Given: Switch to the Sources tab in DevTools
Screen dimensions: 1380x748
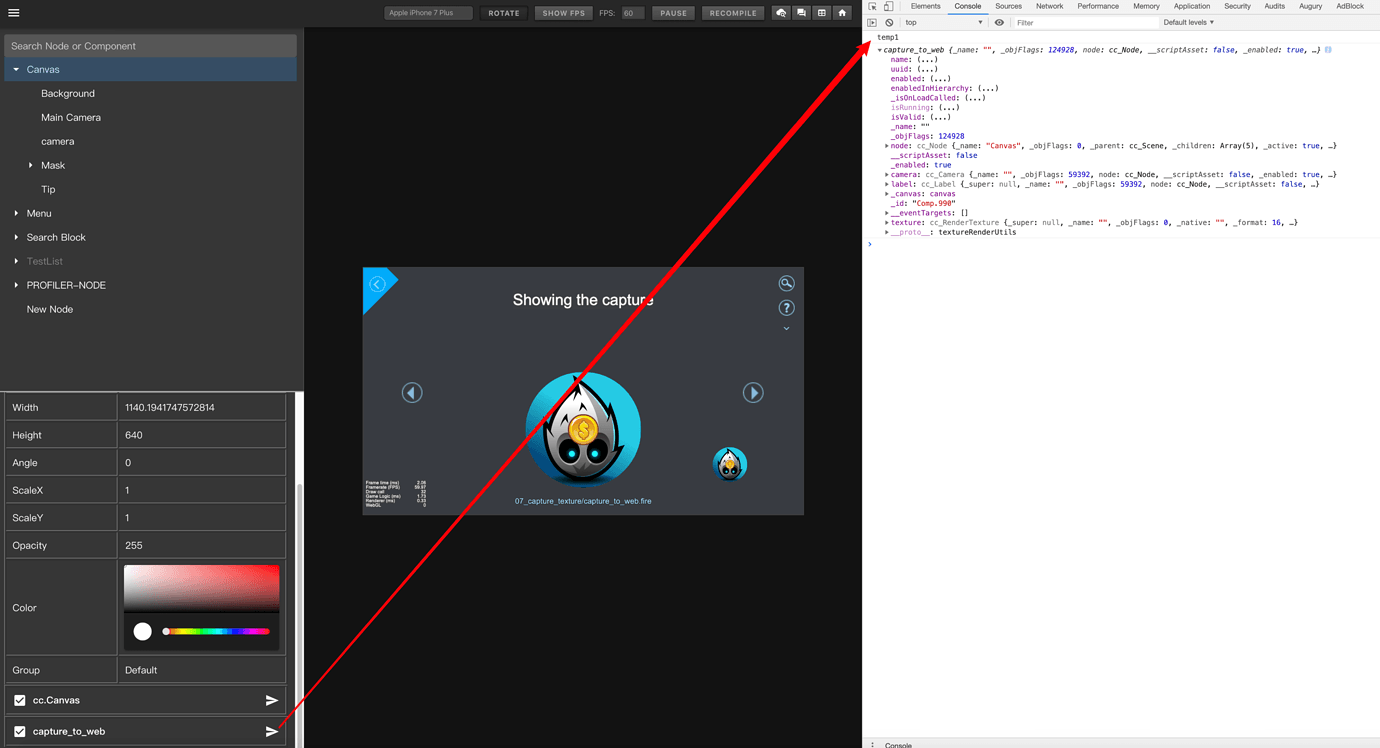Looking at the screenshot, I should pos(1008,6).
